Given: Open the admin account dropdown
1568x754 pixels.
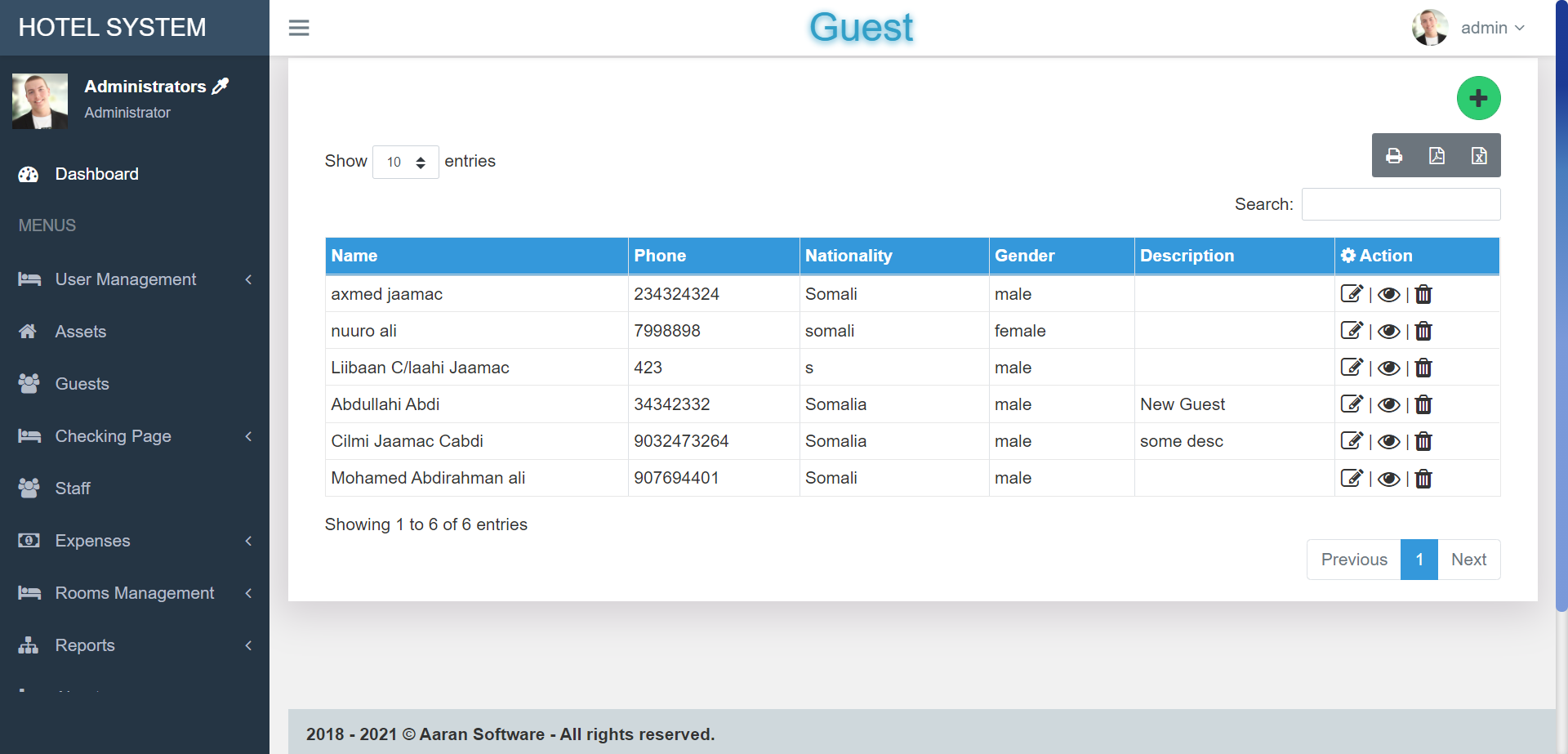Looking at the screenshot, I should click(x=1492, y=27).
